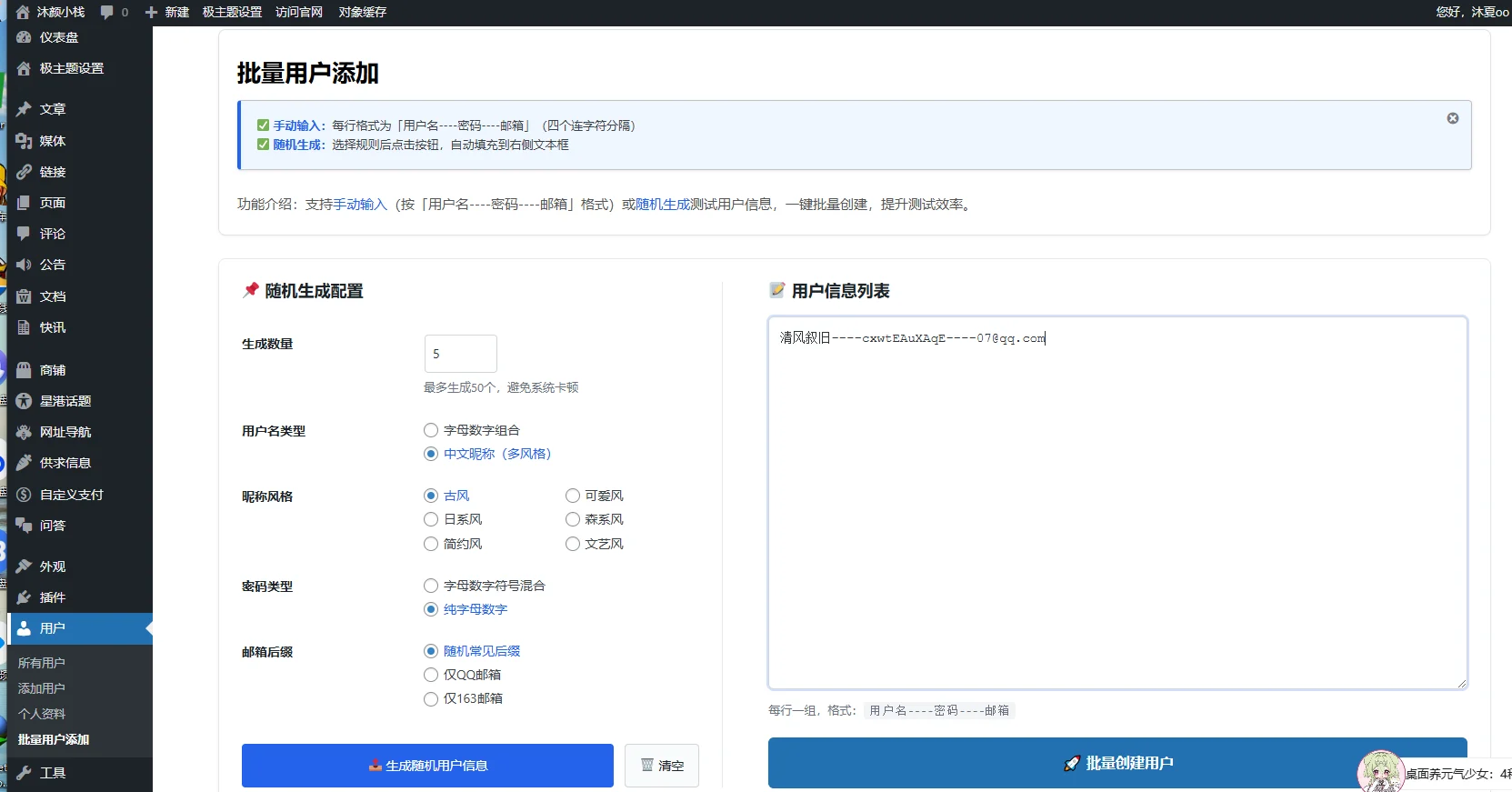Open 添加用户 submenu item
The image size is (1512, 792).
pos(42,688)
